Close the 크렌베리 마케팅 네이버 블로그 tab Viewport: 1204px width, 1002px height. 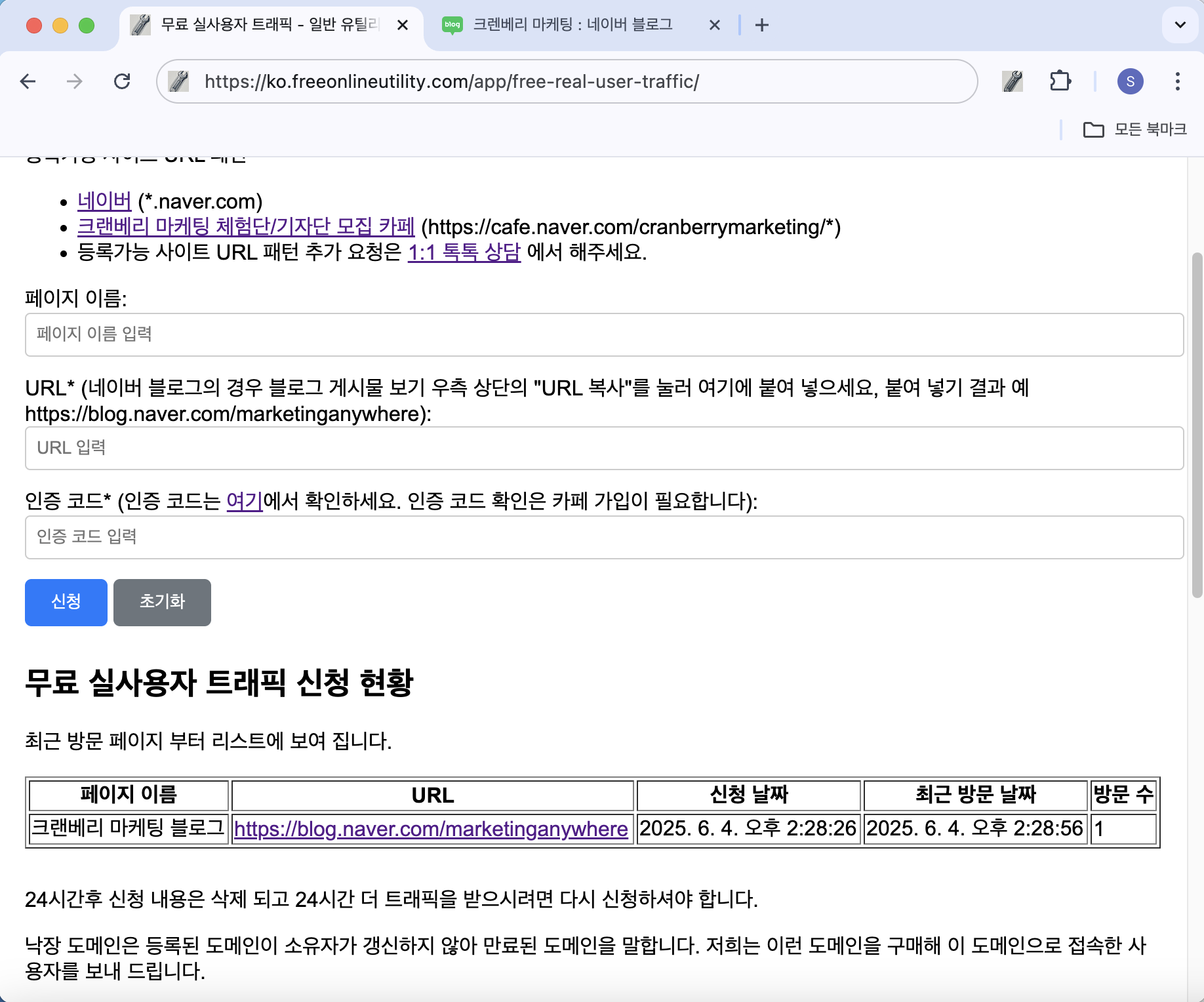coord(715,25)
